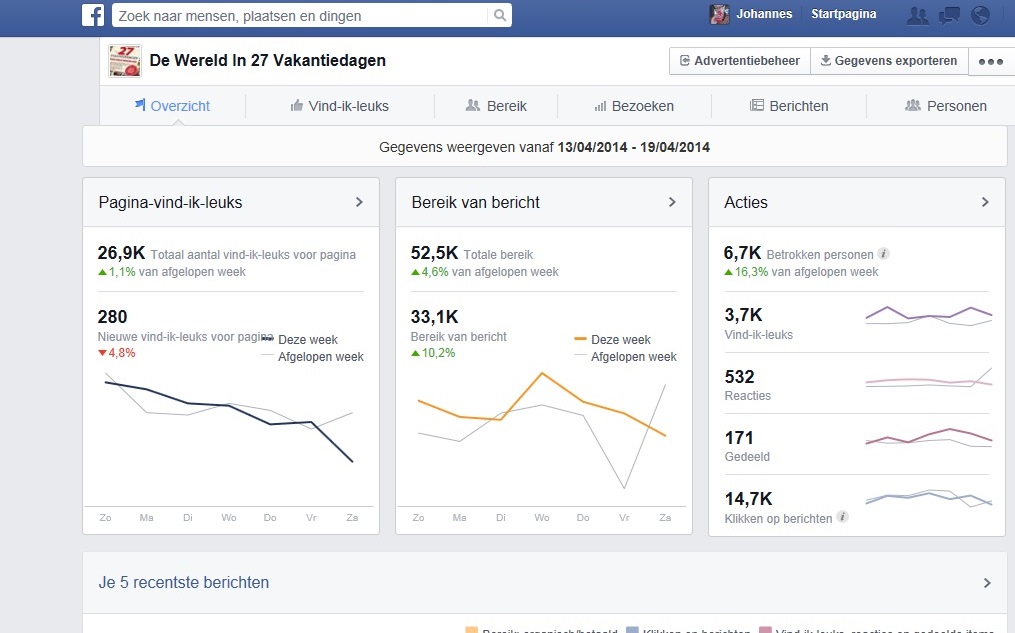Screen dimensions: 1015x633
Task: Open the Bereik van bericht heading
Action: click(x=476, y=202)
